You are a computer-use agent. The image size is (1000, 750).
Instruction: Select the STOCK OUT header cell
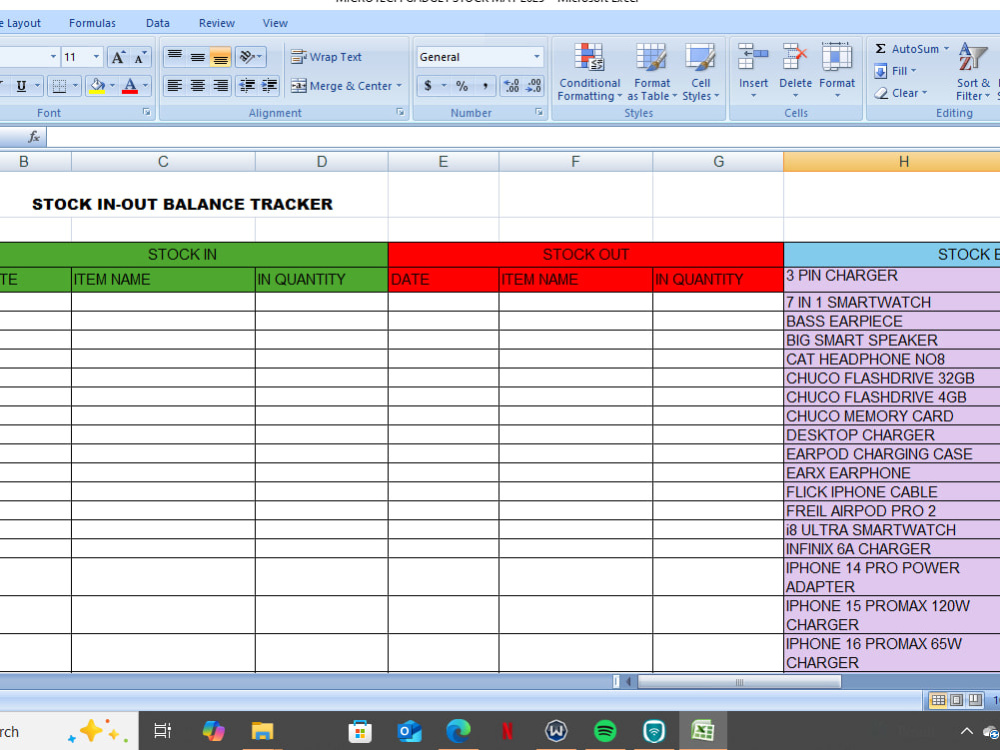pos(585,254)
